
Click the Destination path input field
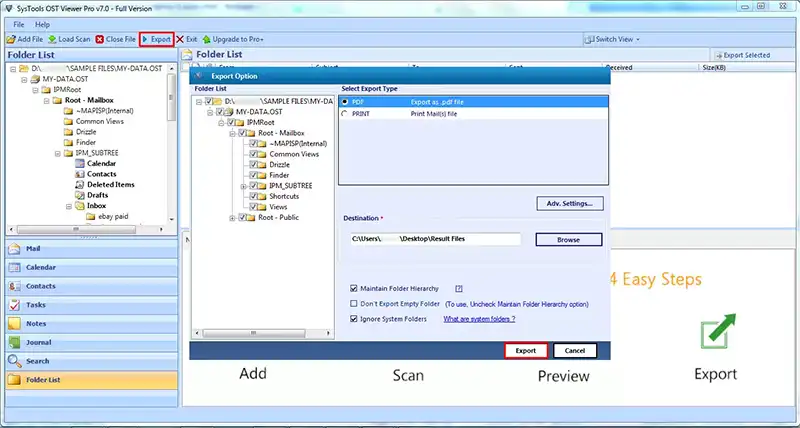pyautogui.click(x=435, y=239)
